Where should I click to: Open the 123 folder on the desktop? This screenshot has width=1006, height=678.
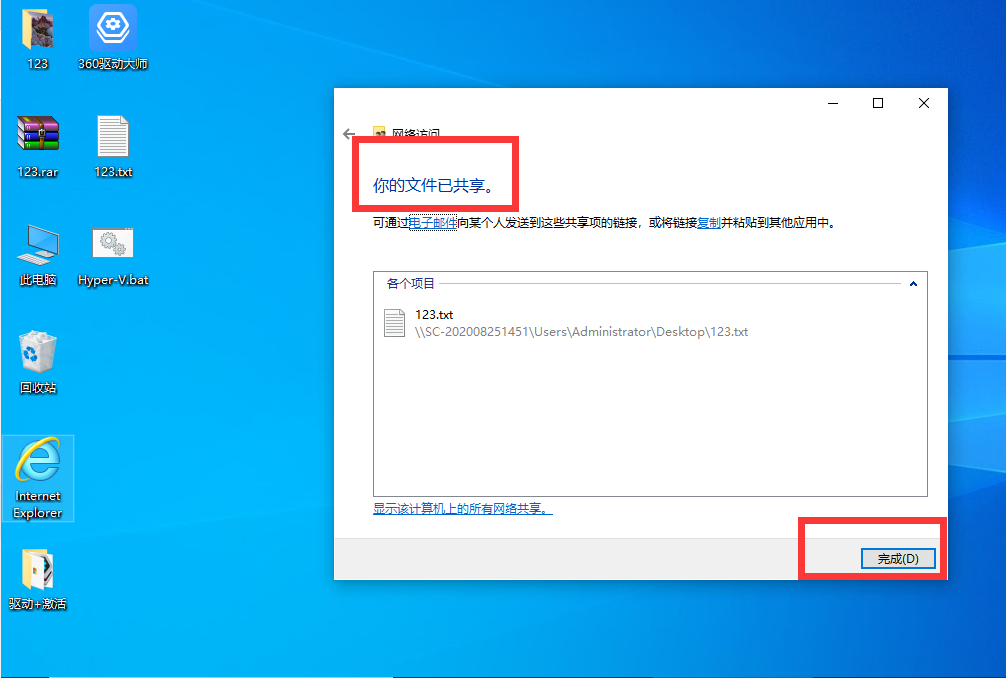[x=37, y=30]
